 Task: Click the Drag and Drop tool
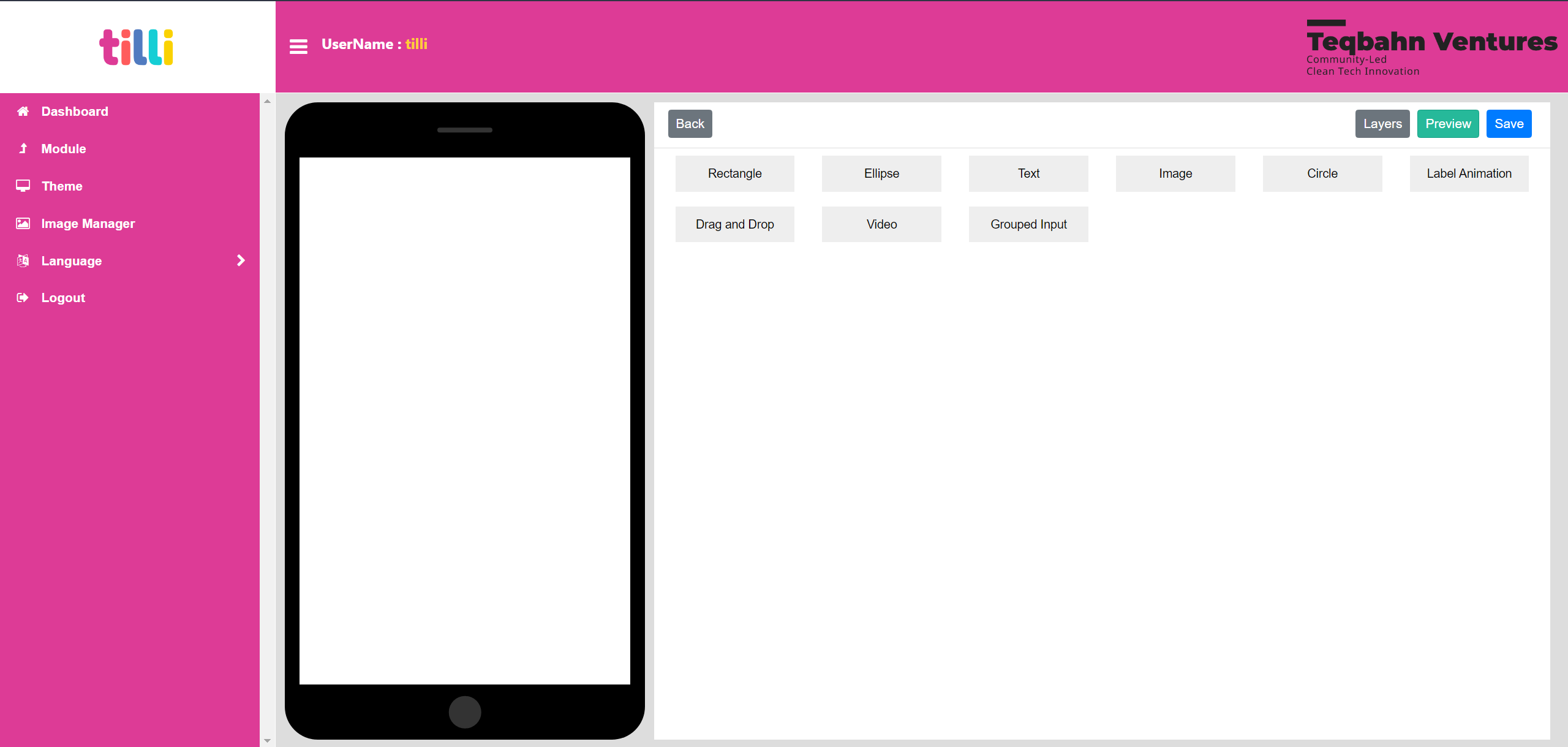tap(735, 224)
